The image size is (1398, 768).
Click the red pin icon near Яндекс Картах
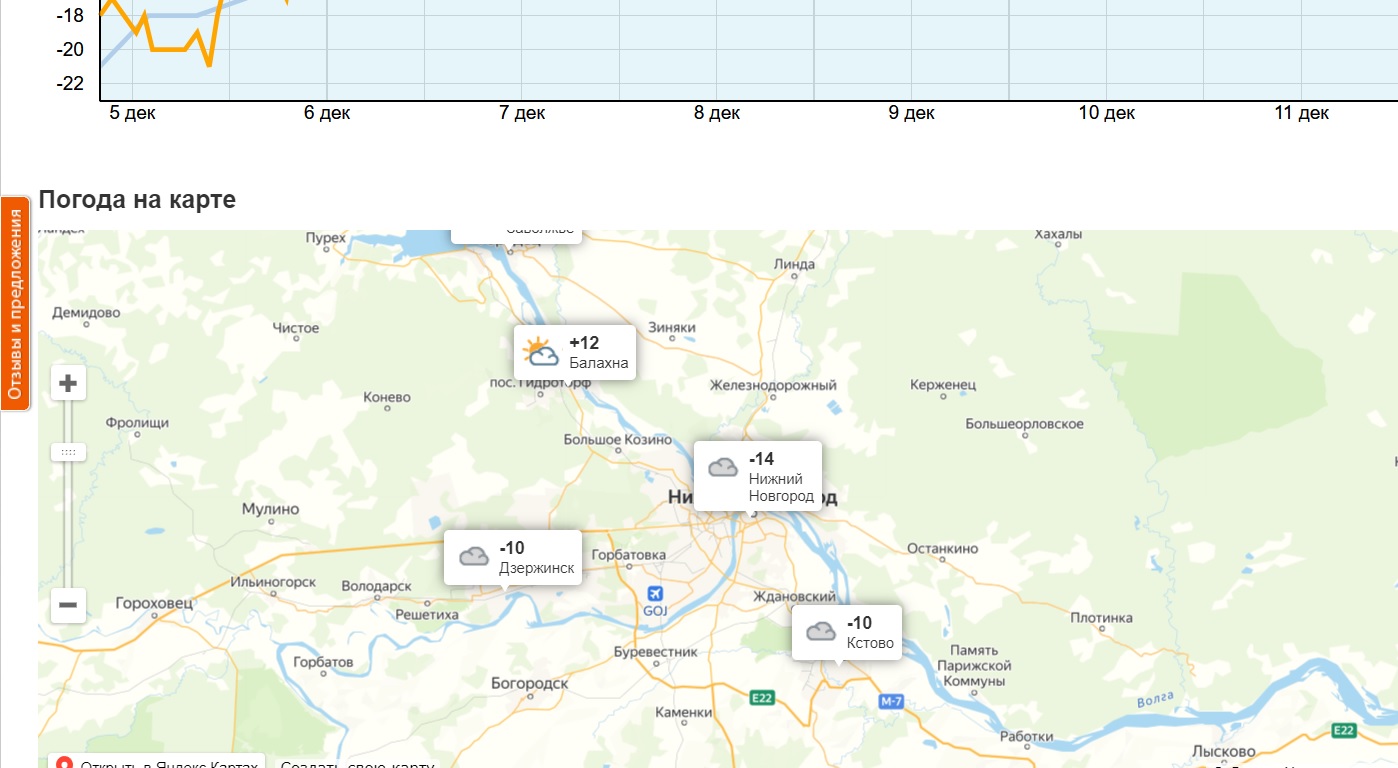click(x=64, y=765)
